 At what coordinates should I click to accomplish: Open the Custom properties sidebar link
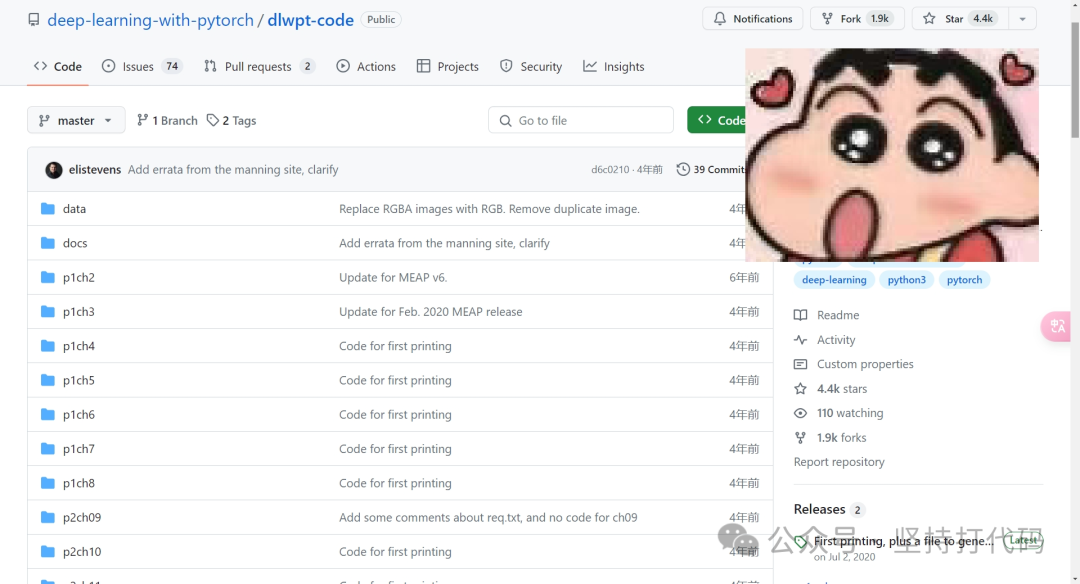(x=854, y=364)
